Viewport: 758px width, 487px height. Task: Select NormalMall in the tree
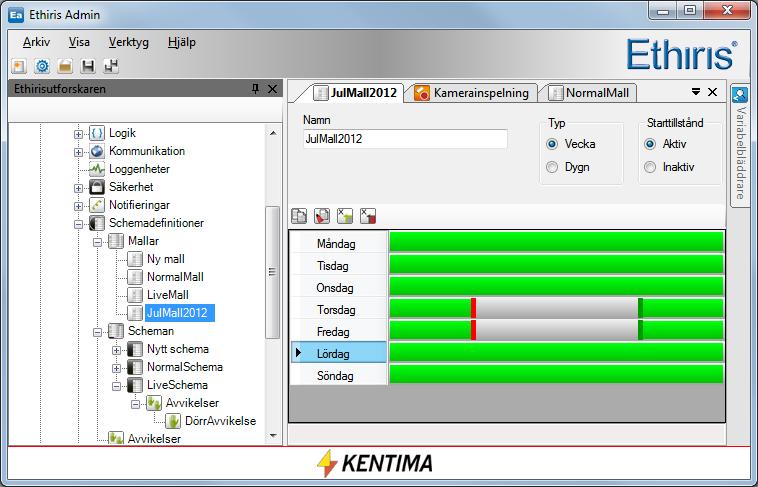coord(175,277)
